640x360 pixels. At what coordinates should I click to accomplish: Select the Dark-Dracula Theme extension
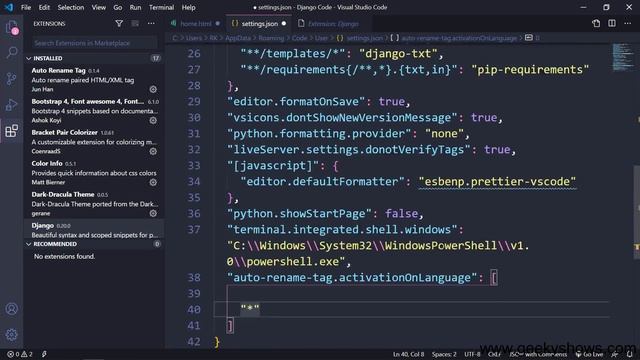click(94, 204)
